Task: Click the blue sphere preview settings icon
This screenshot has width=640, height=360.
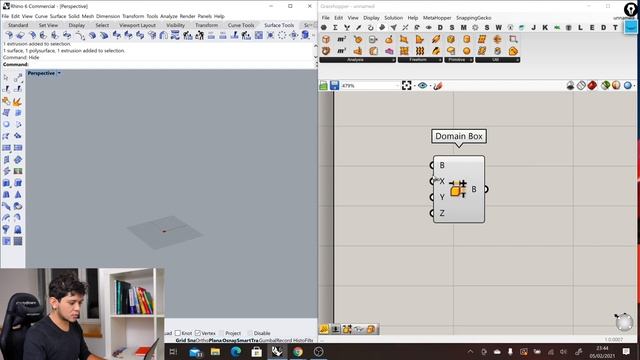Action: tap(628, 85)
